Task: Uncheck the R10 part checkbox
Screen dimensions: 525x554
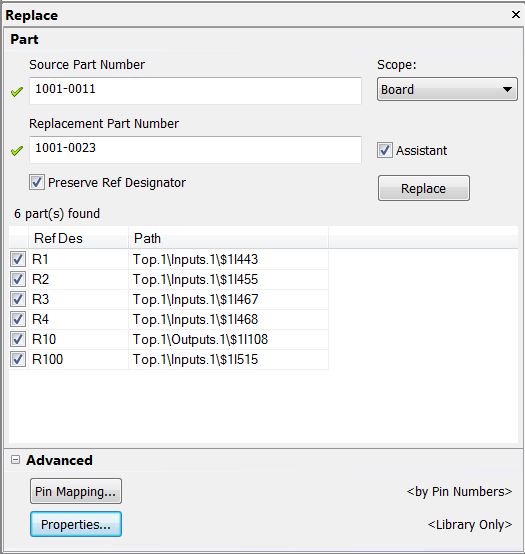Action: 18,339
